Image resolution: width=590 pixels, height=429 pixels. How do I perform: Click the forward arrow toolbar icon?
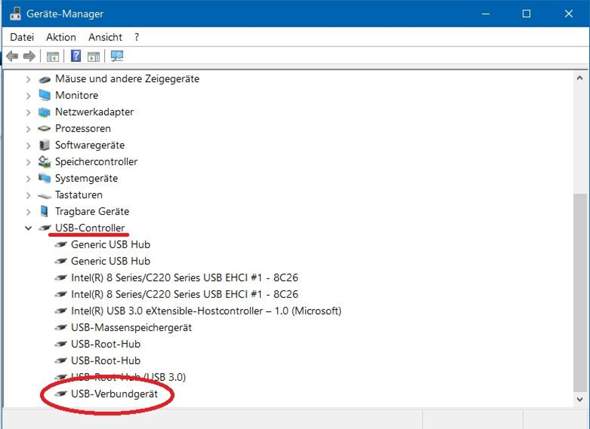tap(29, 56)
